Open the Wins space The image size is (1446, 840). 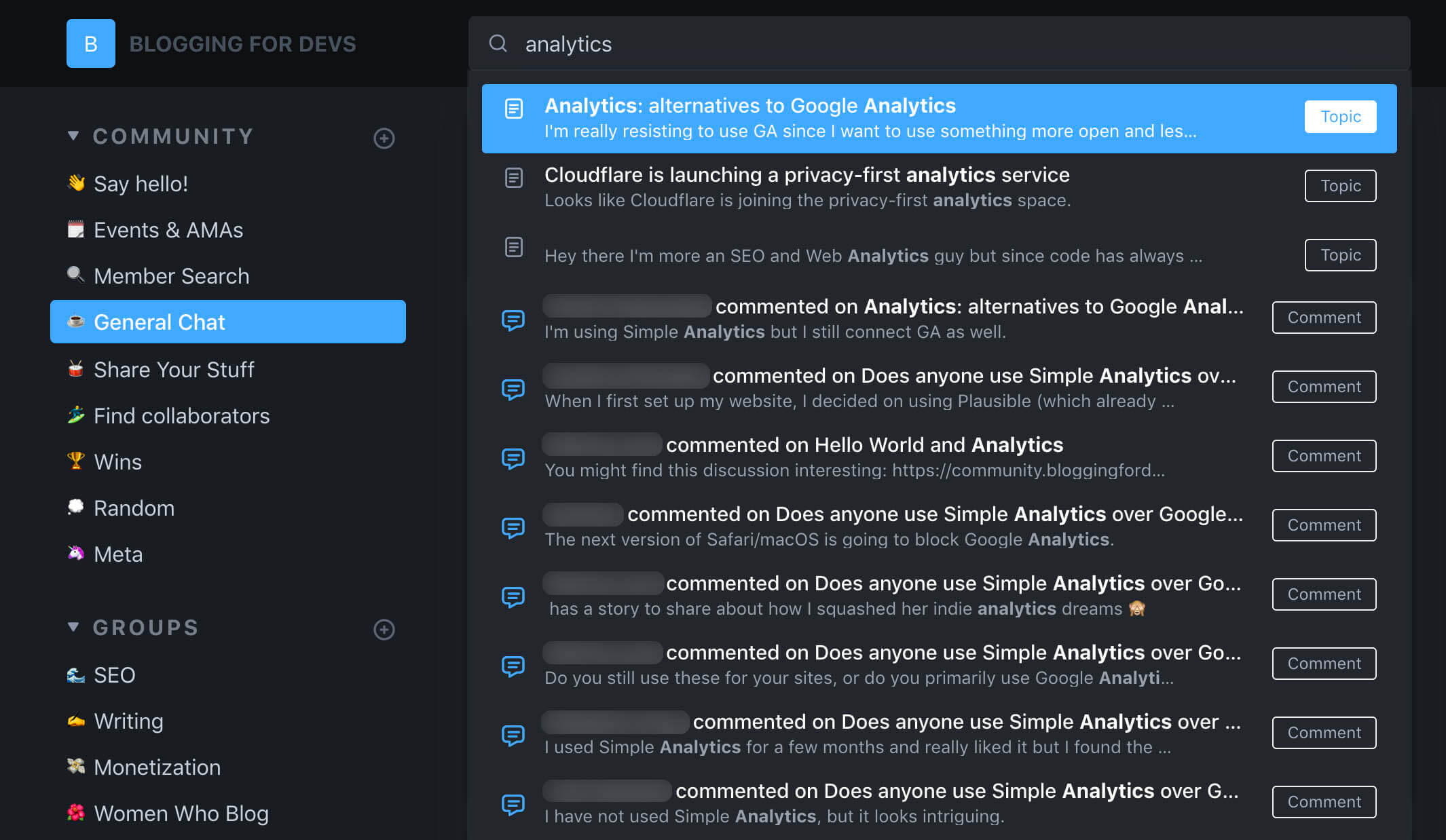tap(228, 461)
